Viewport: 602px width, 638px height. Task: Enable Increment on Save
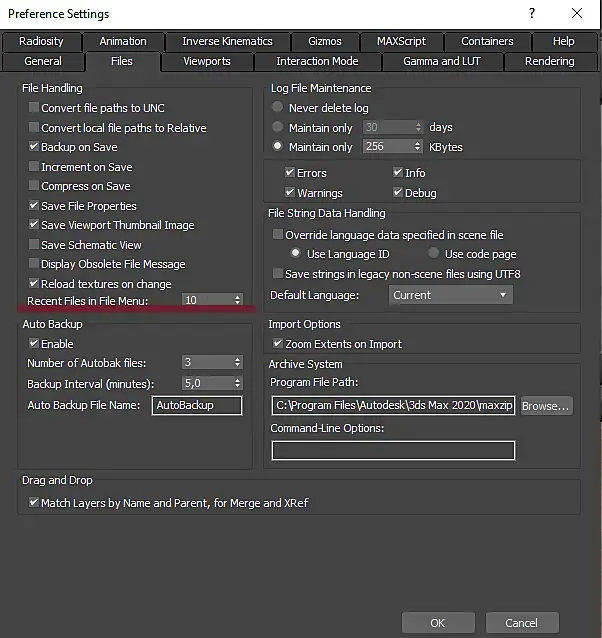[34, 166]
